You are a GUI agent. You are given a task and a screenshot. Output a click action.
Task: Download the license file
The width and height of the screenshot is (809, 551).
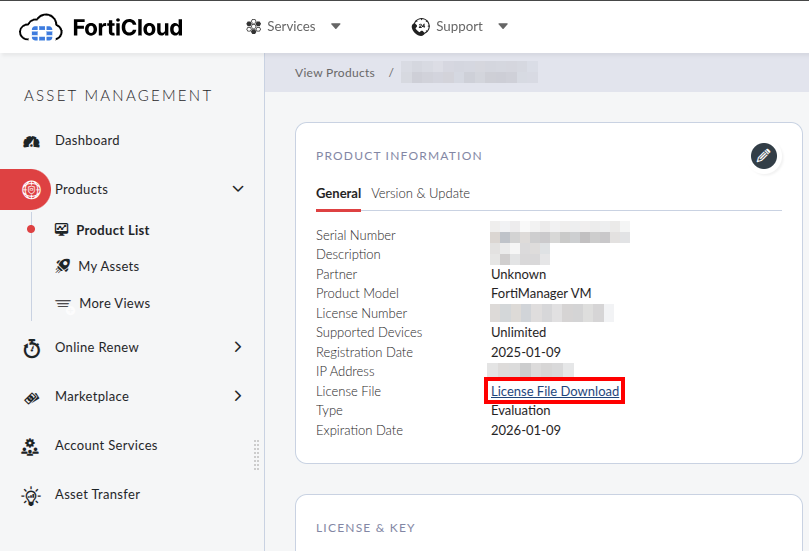pos(555,391)
